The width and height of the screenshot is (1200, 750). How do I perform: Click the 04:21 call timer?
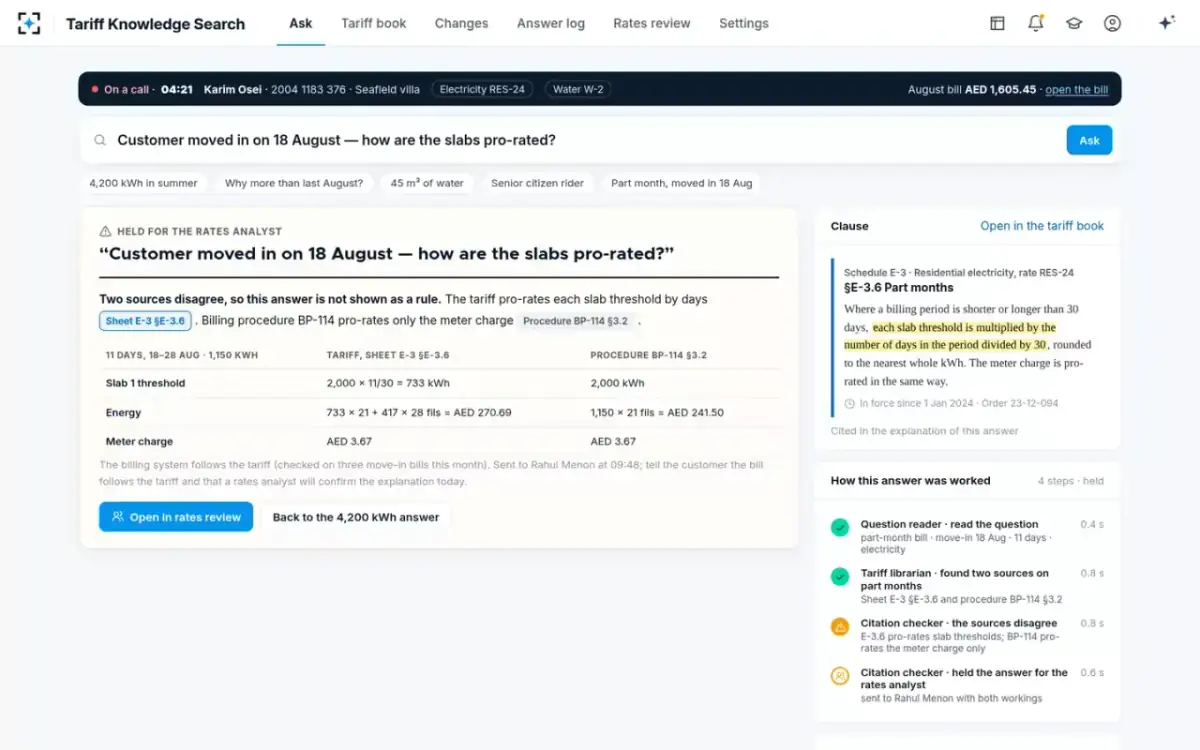pyautogui.click(x=177, y=89)
